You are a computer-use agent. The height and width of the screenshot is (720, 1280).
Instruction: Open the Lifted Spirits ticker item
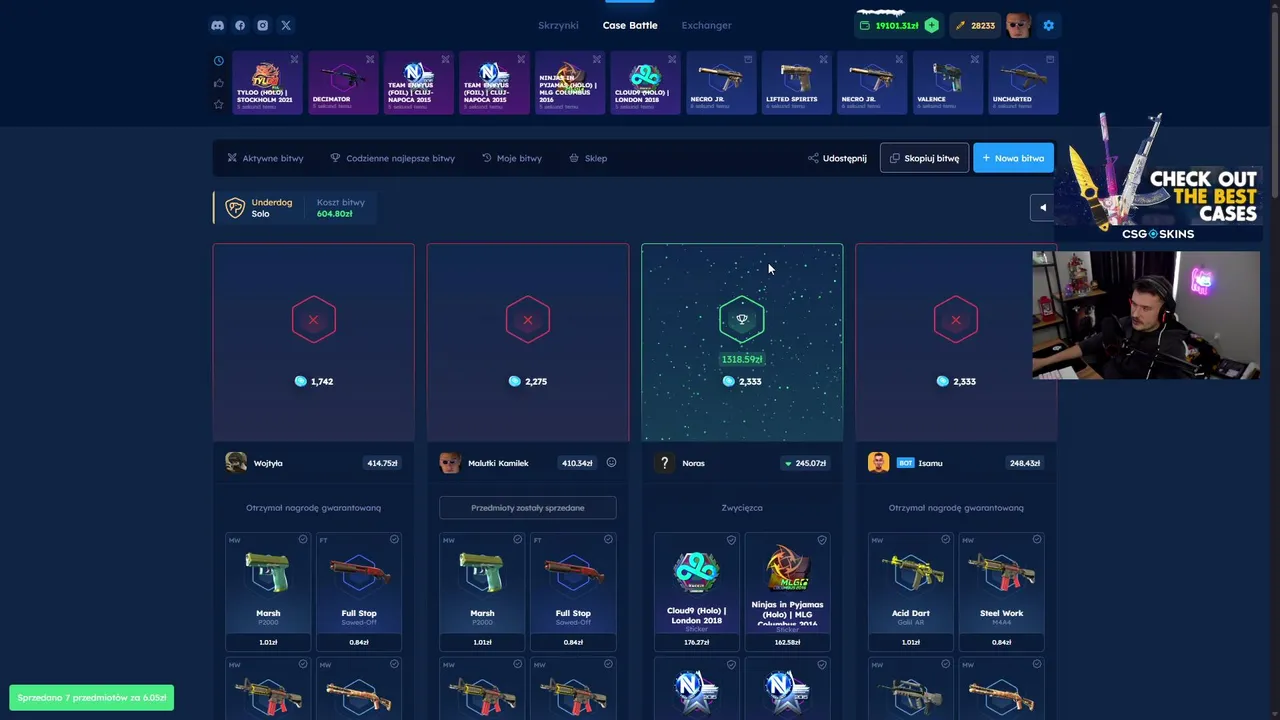coord(796,83)
